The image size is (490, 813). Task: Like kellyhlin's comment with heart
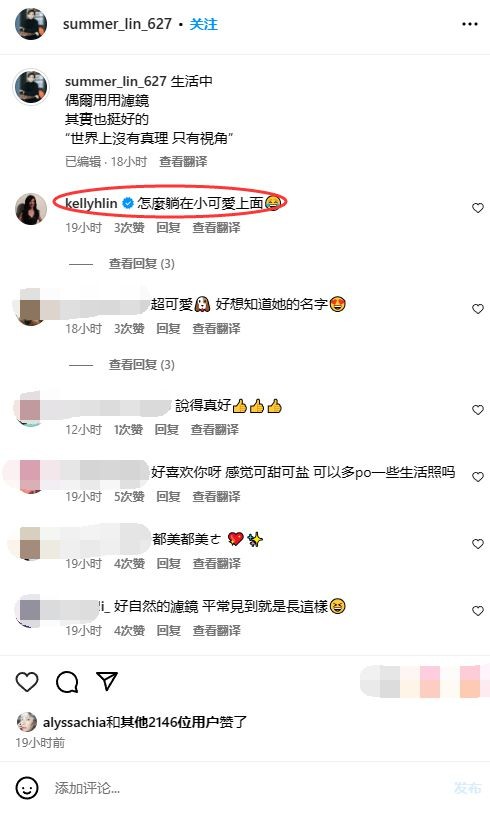478,208
